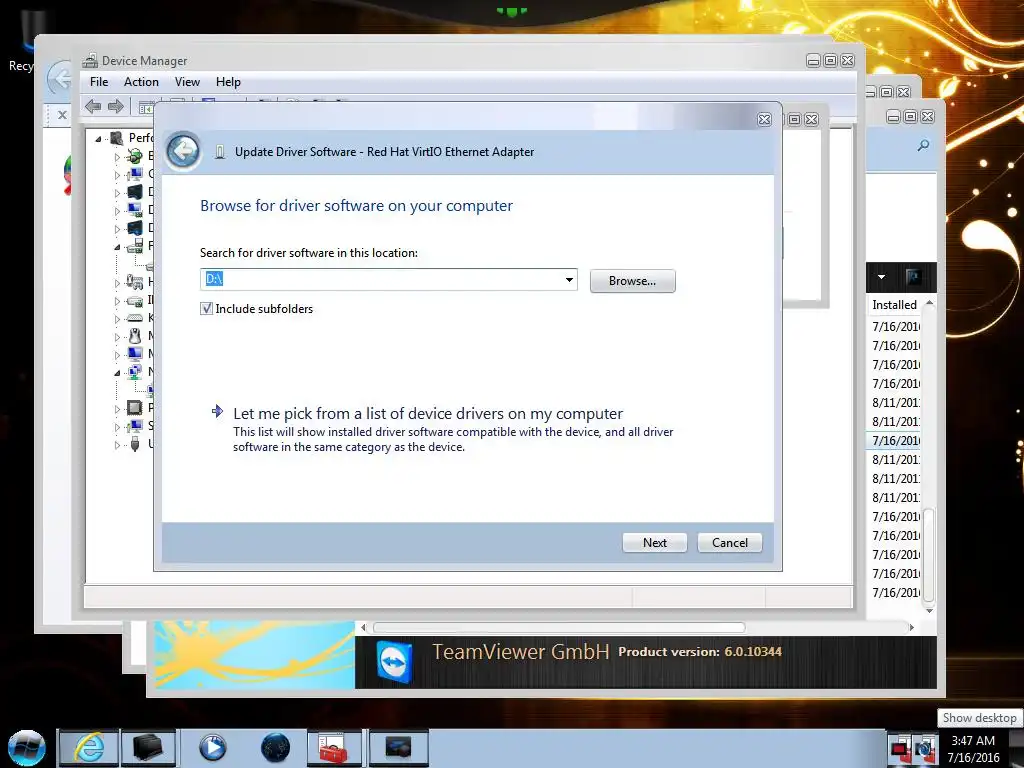
Task: Click the adapter device icon beside the dialog title
Action: [220, 152]
